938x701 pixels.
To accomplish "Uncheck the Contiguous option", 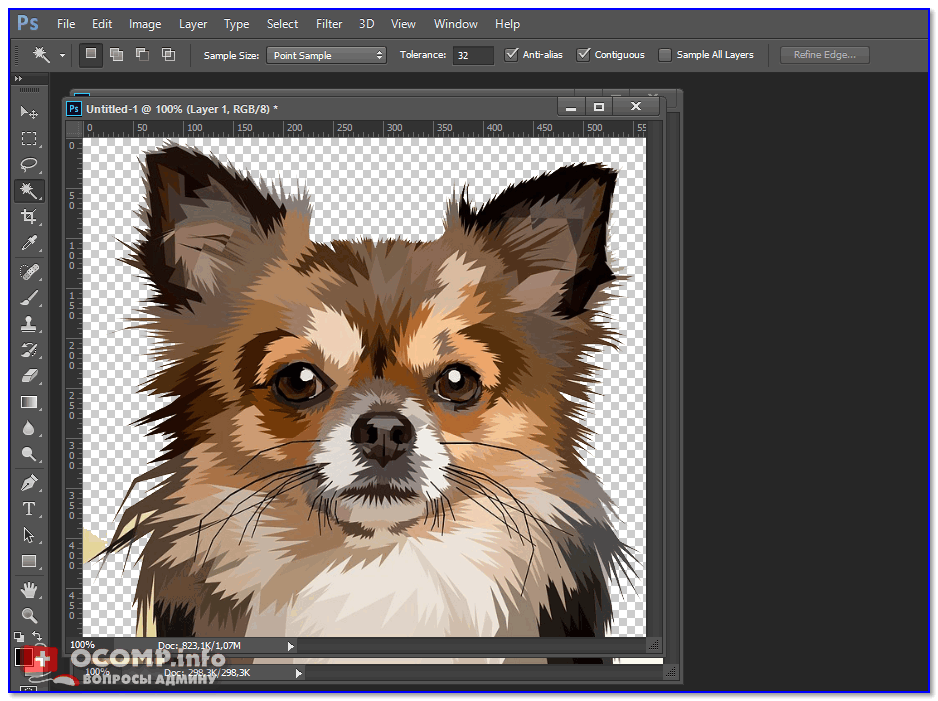I will (584, 55).
